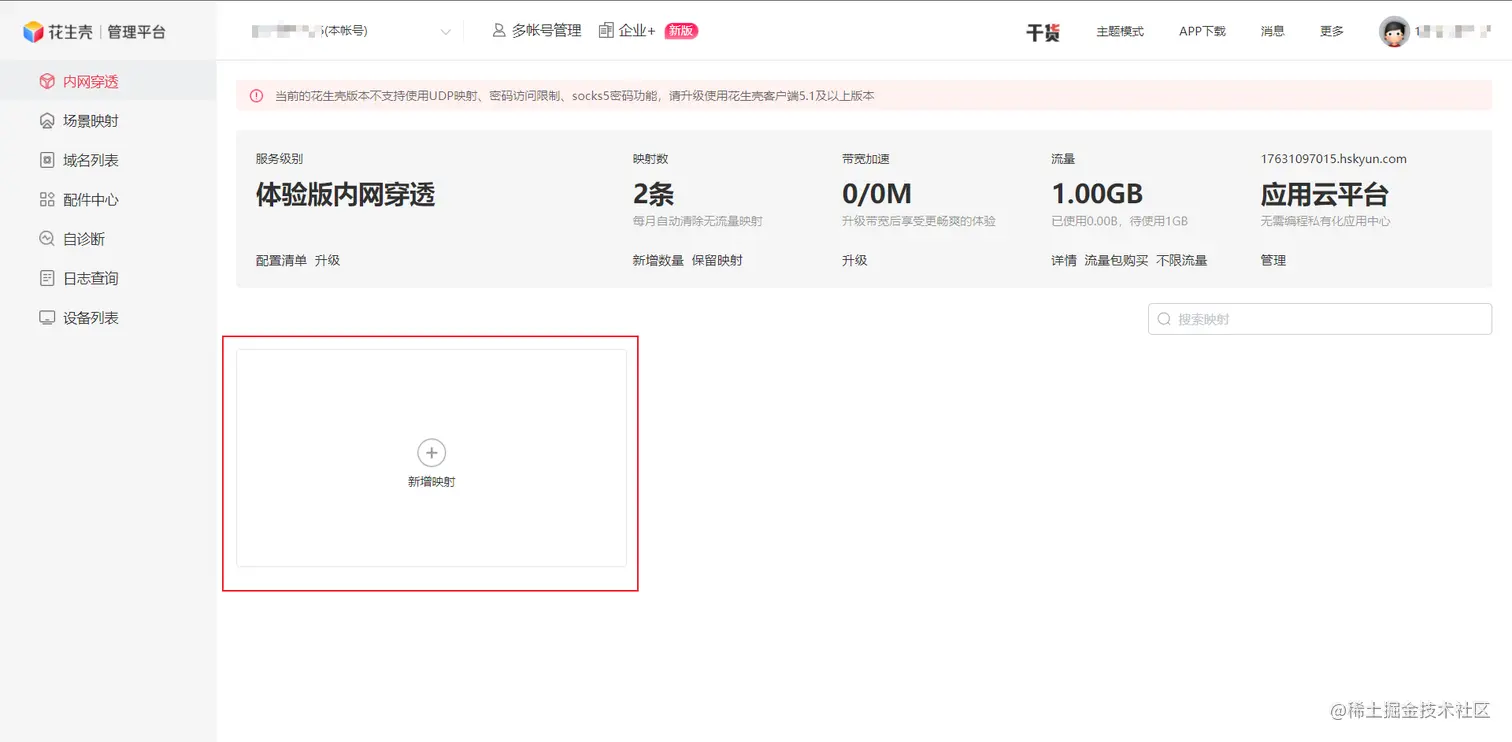This screenshot has width=1512, height=742.
Task: Click the 2条 mapping count
Action: tap(653, 194)
